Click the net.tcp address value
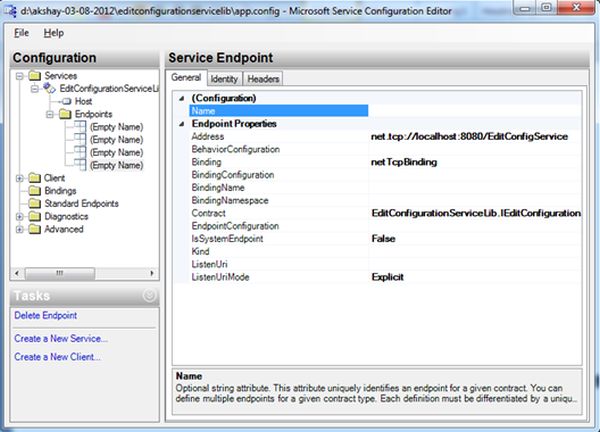Image resolution: width=600 pixels, height=432 pixels. click(469, 137)
